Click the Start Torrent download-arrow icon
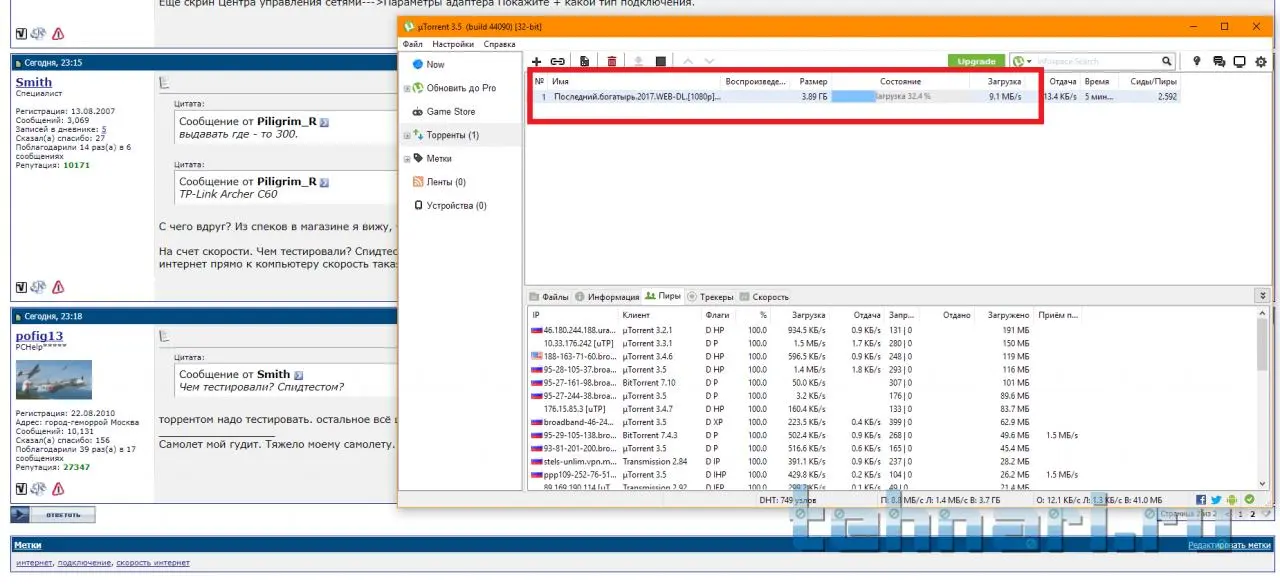The width and height of the screenshot is (1280, 584). 639,62
